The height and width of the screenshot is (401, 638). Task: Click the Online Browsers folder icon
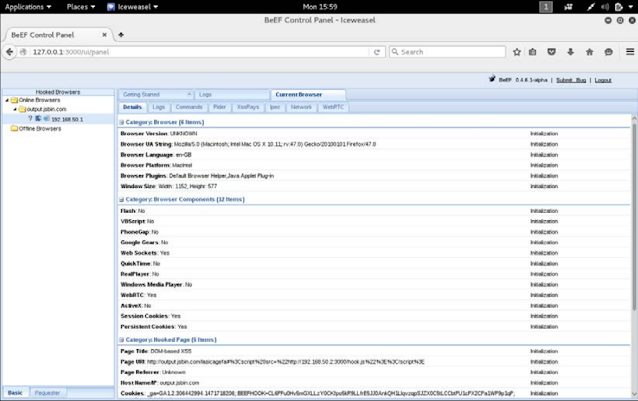[x=15, y=100]
